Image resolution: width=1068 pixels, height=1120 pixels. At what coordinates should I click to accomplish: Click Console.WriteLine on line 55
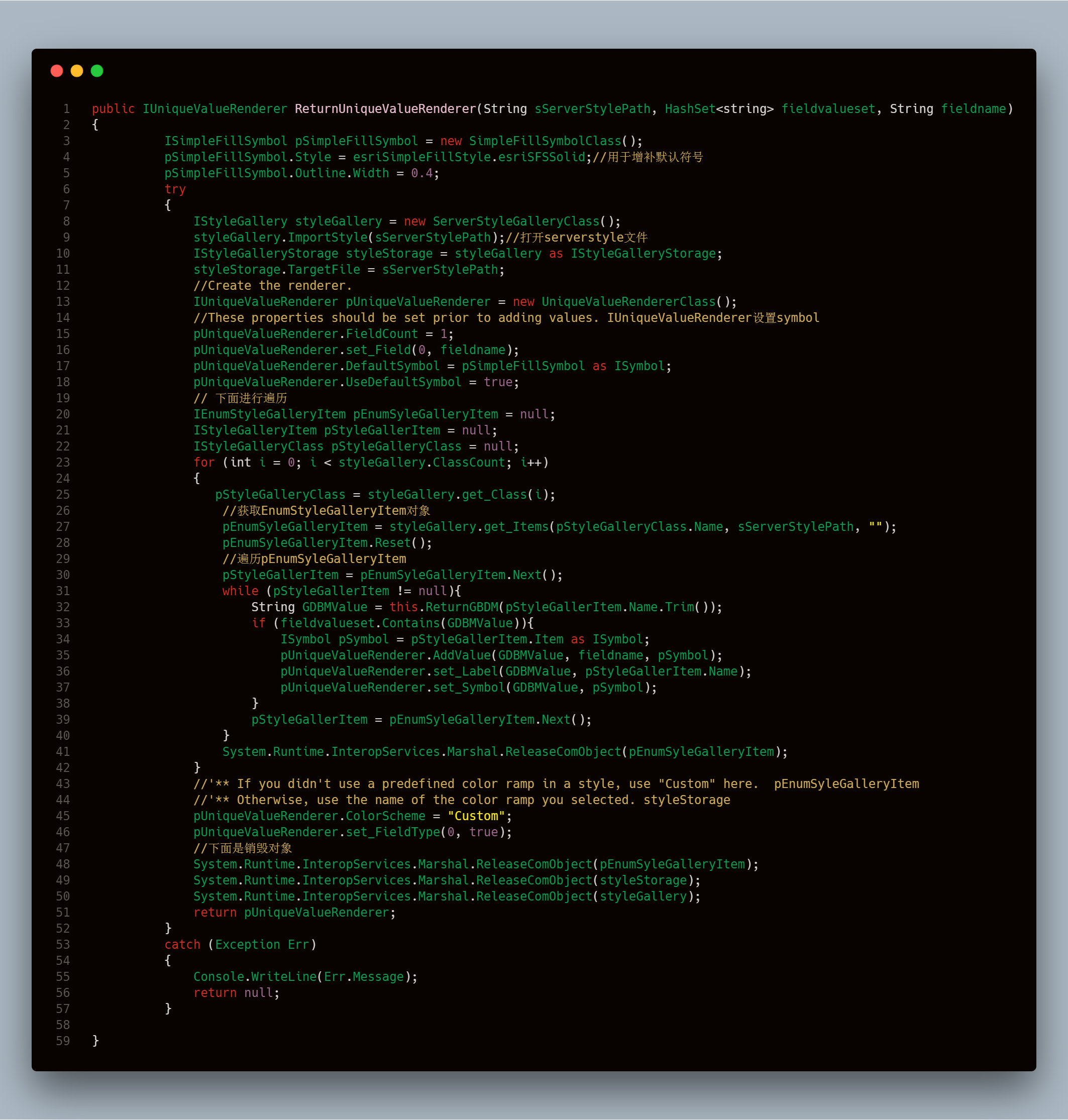(x=255, y=976)
